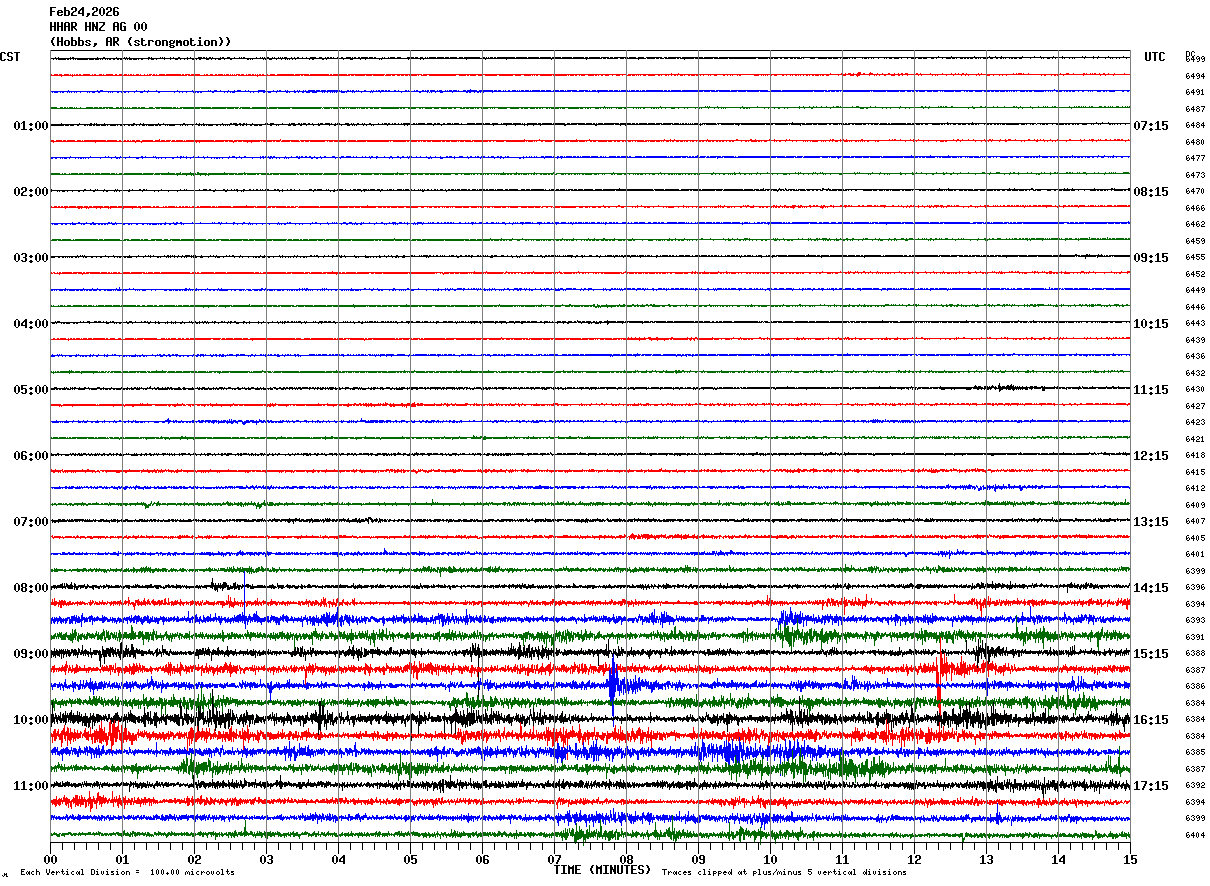Click the 'Traces clipped at plus/minus 5' footnote
The image size is (1210, 886).
click(x=784, y=873)
